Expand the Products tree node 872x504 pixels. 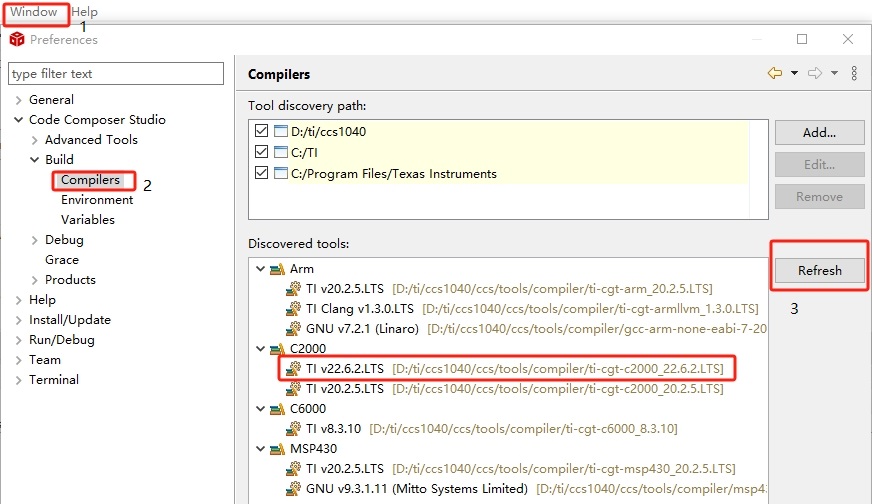(34, 280)
